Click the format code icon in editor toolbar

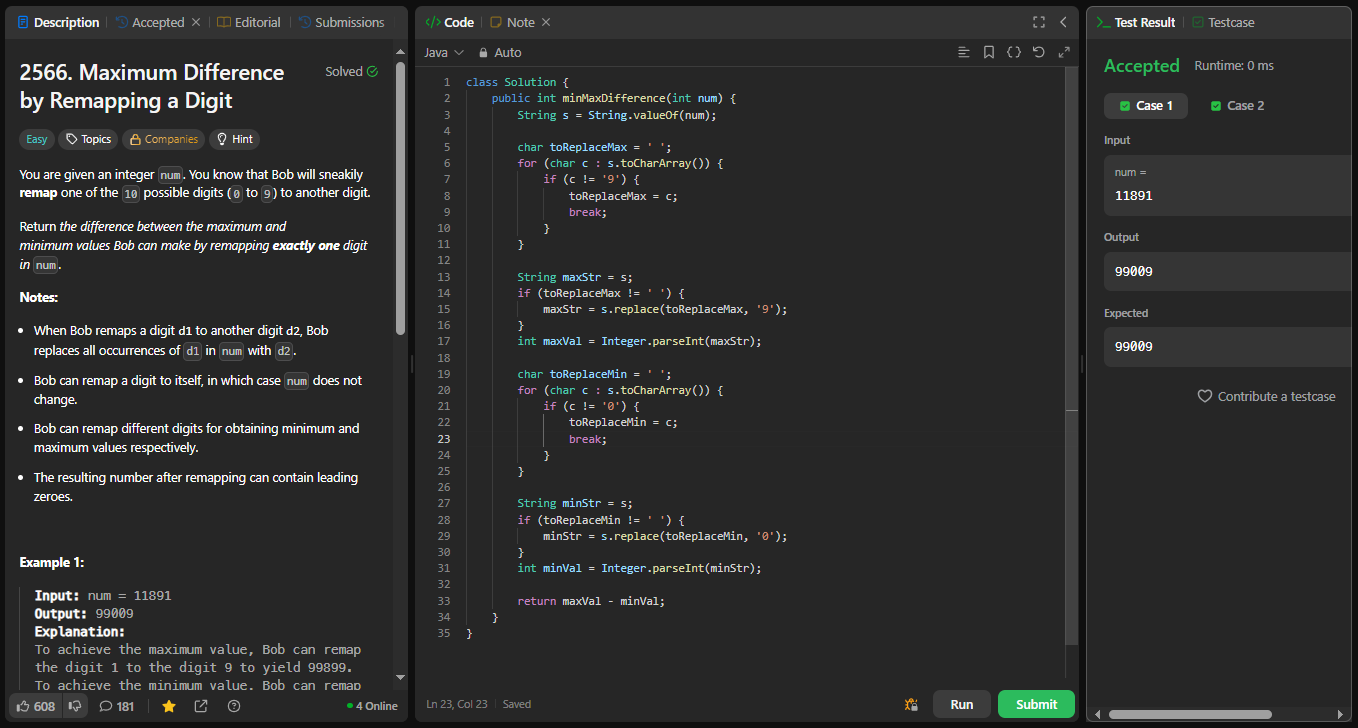point(963,52)
